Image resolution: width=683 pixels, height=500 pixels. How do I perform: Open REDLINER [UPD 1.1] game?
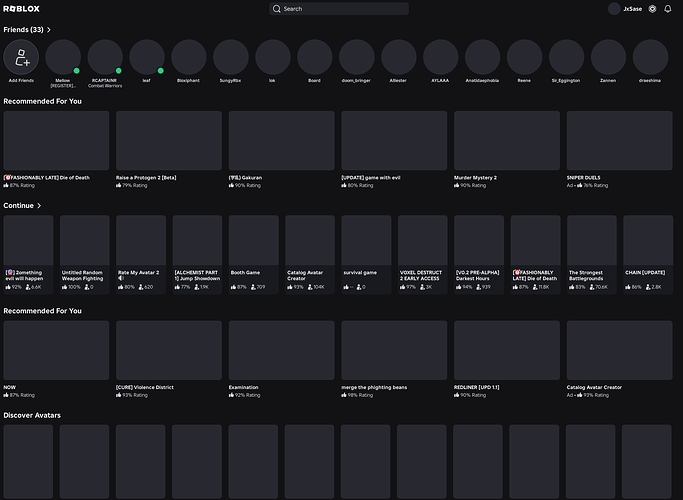click(507, 359)
